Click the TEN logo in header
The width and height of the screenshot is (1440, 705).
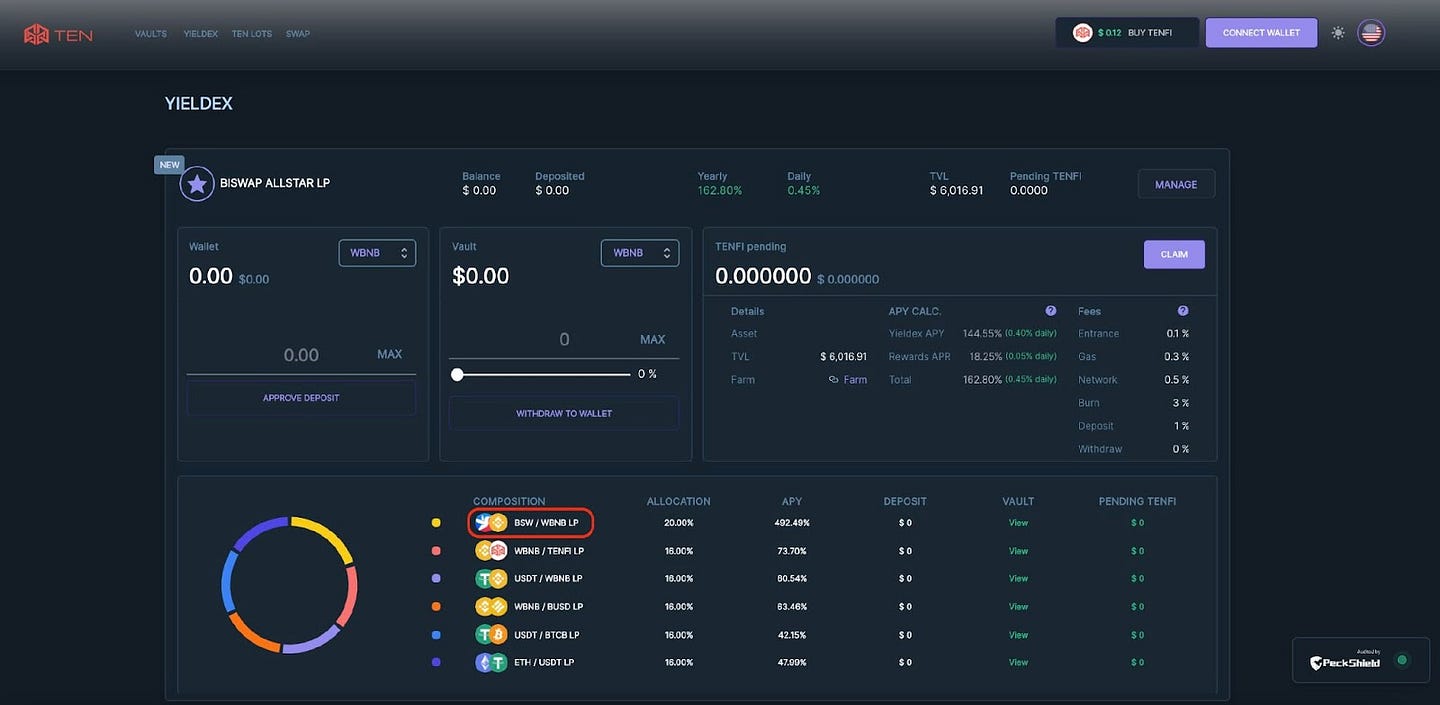pyautogui.click(x=58, y=34)
